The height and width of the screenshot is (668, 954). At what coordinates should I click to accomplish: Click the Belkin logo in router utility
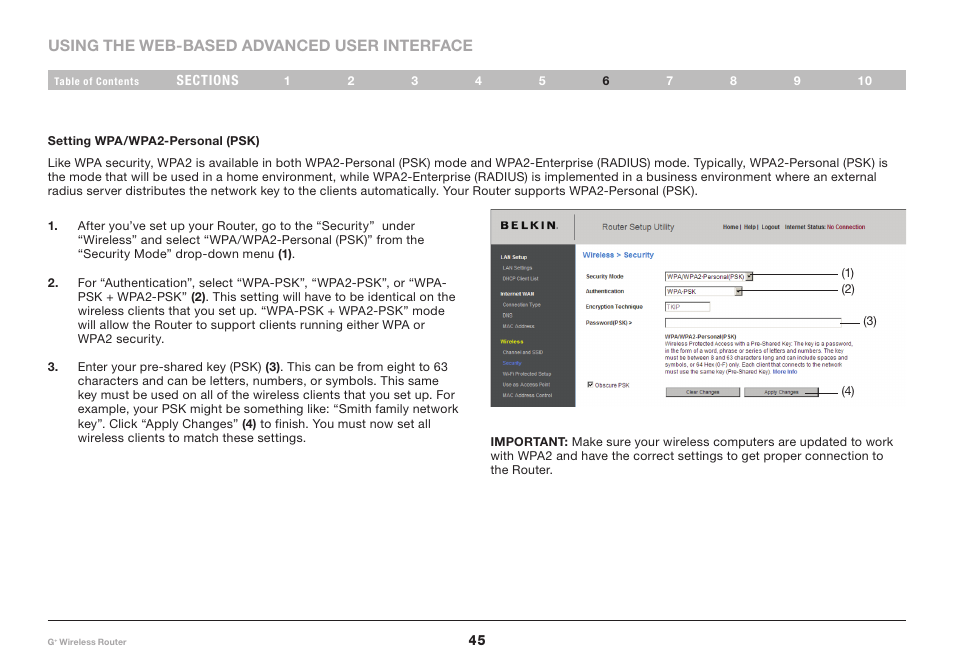529,226
